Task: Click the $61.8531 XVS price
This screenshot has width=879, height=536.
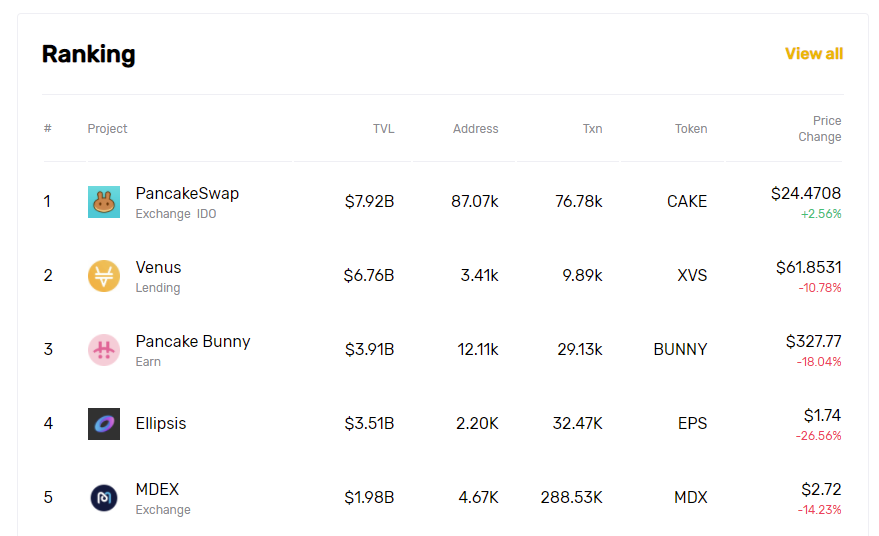Action: coord(808,267)
